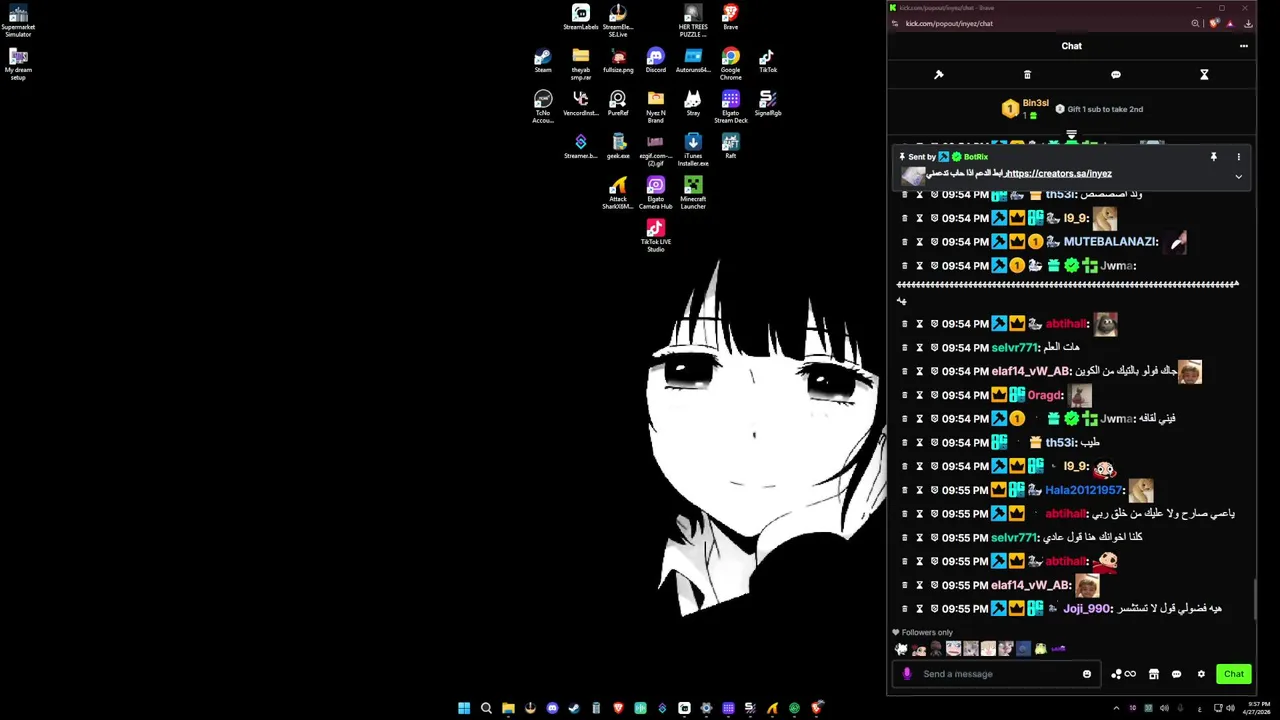Delete the message from Joji_990
Image resolution: width=1280 pixels, height=720 pixels.
click(905, 609)
